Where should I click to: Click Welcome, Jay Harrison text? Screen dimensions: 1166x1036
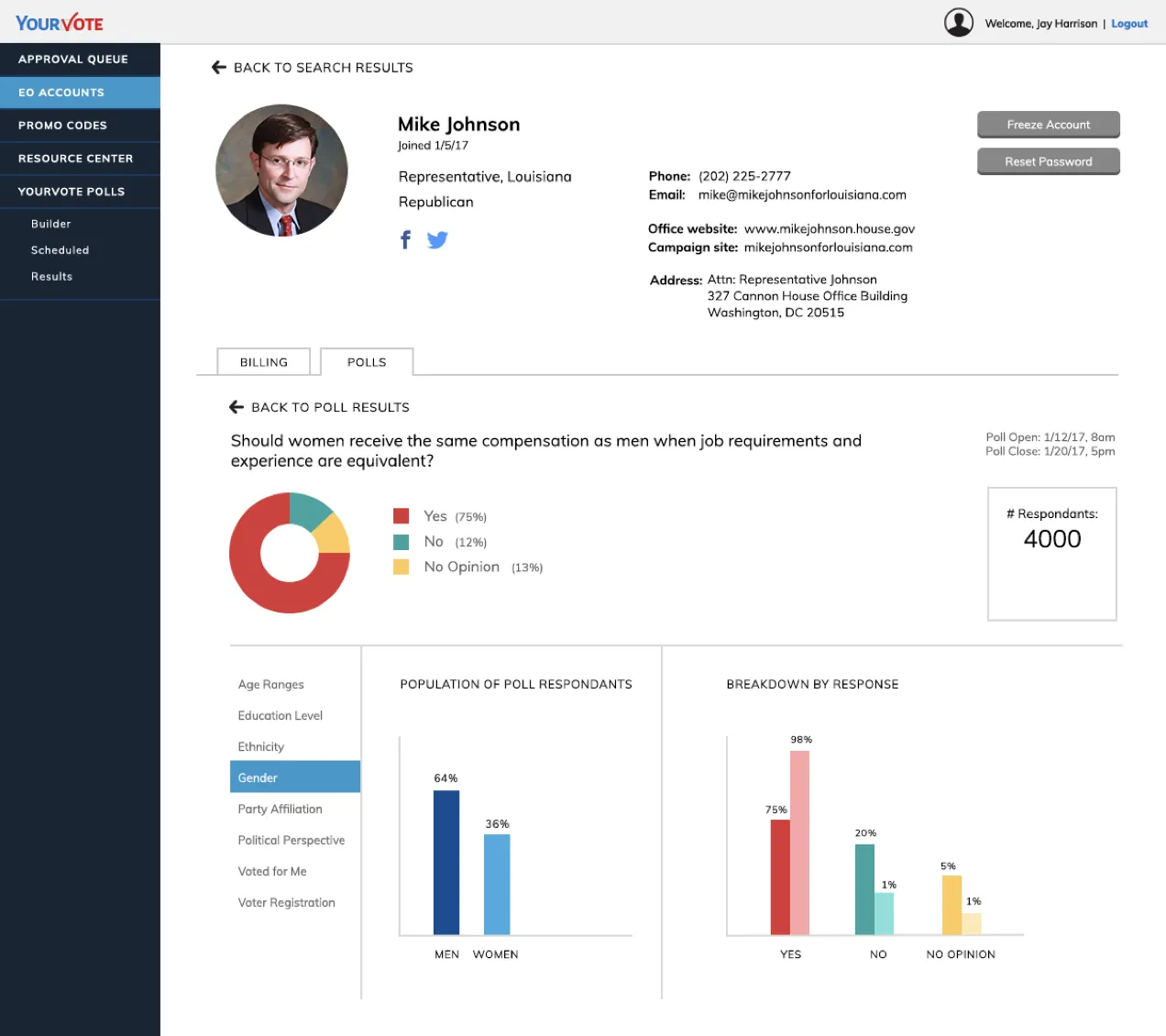point(1041,24)
